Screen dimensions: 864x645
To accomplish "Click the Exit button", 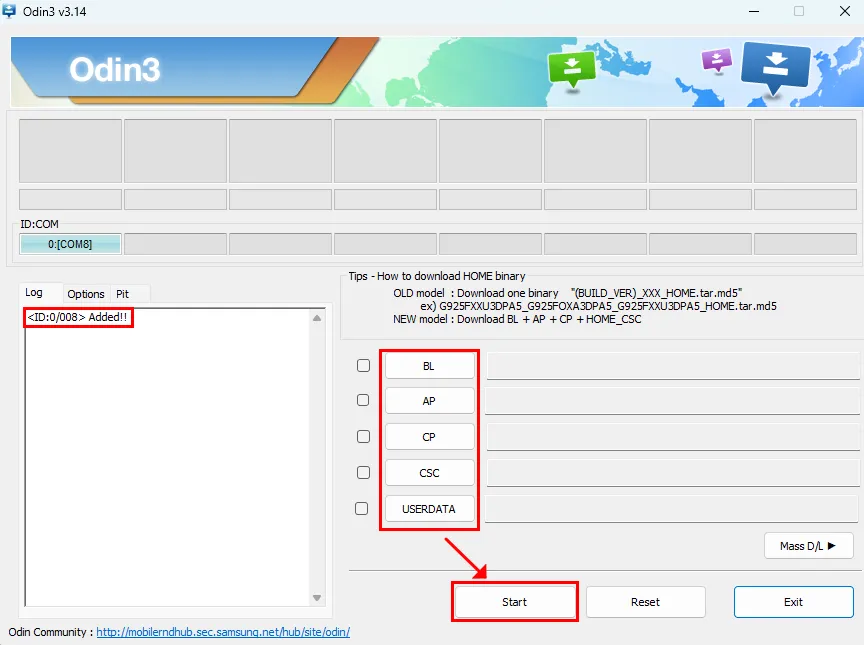I will click(793, 602).
